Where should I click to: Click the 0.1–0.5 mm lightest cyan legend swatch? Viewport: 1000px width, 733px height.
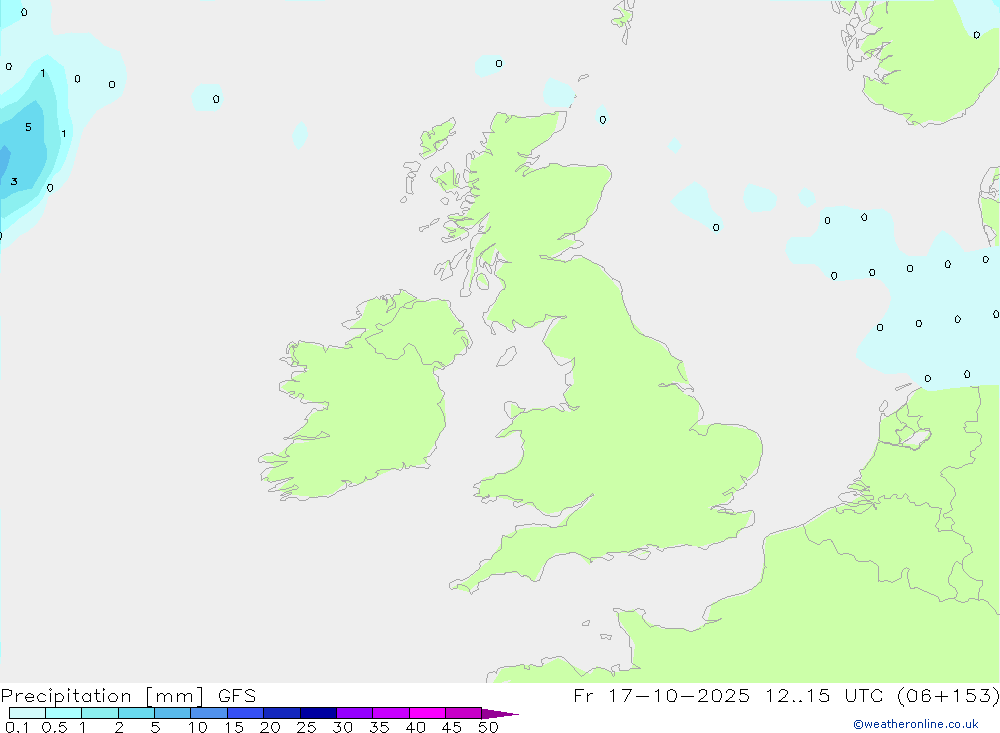click(27, 713)
